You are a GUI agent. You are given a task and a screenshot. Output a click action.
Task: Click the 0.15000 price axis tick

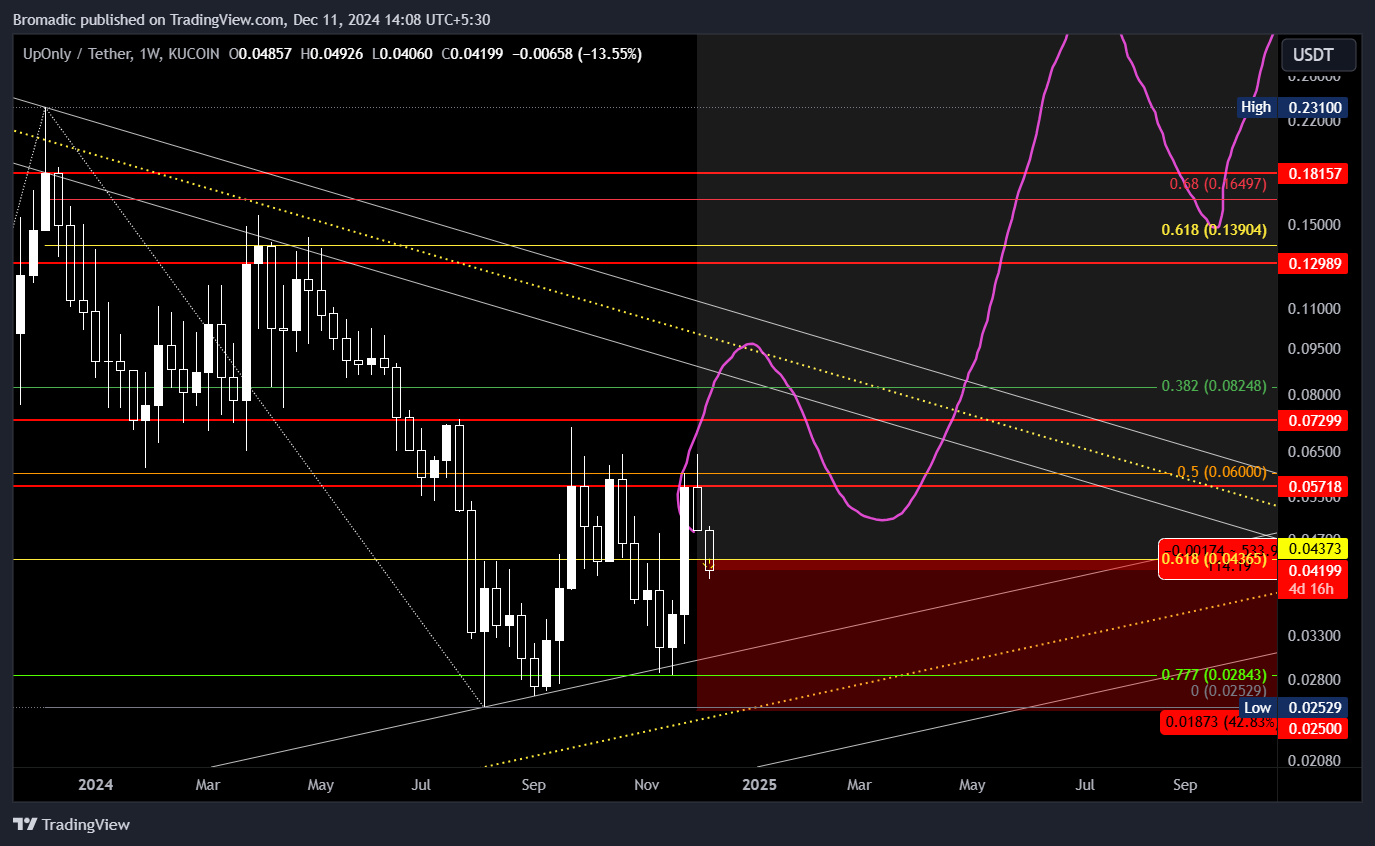point(1313,224)
